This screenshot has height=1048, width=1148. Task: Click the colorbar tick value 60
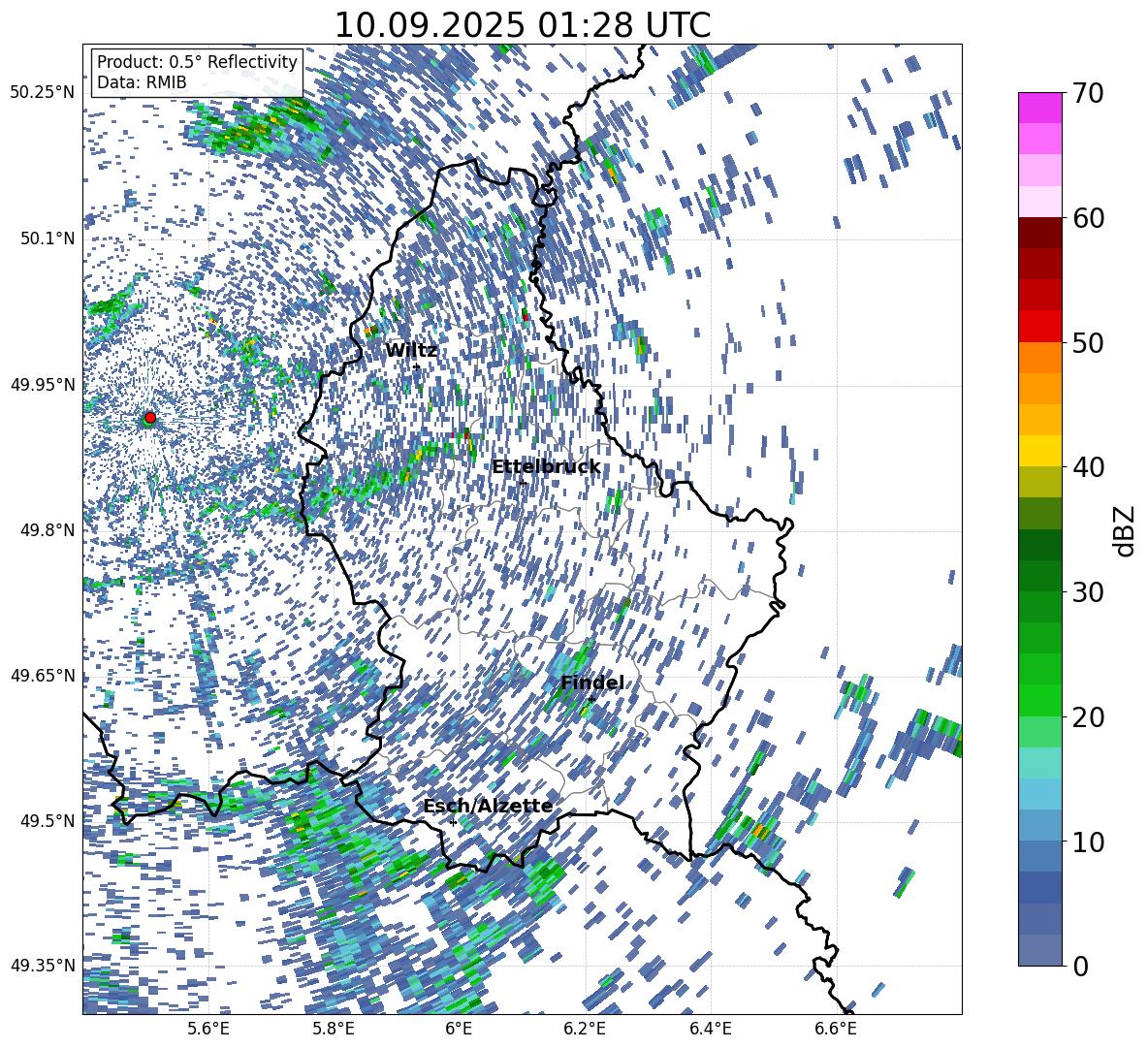coord(1088,217)
